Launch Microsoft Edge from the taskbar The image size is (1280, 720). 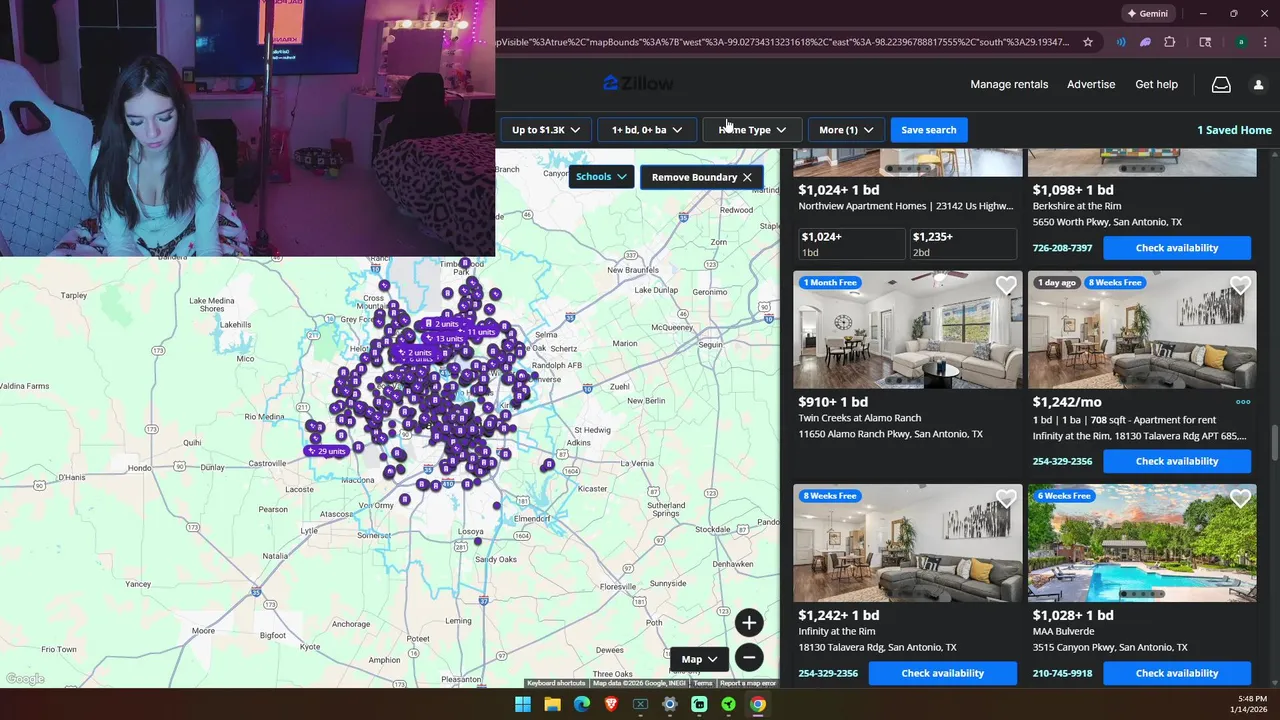(582, 704)
